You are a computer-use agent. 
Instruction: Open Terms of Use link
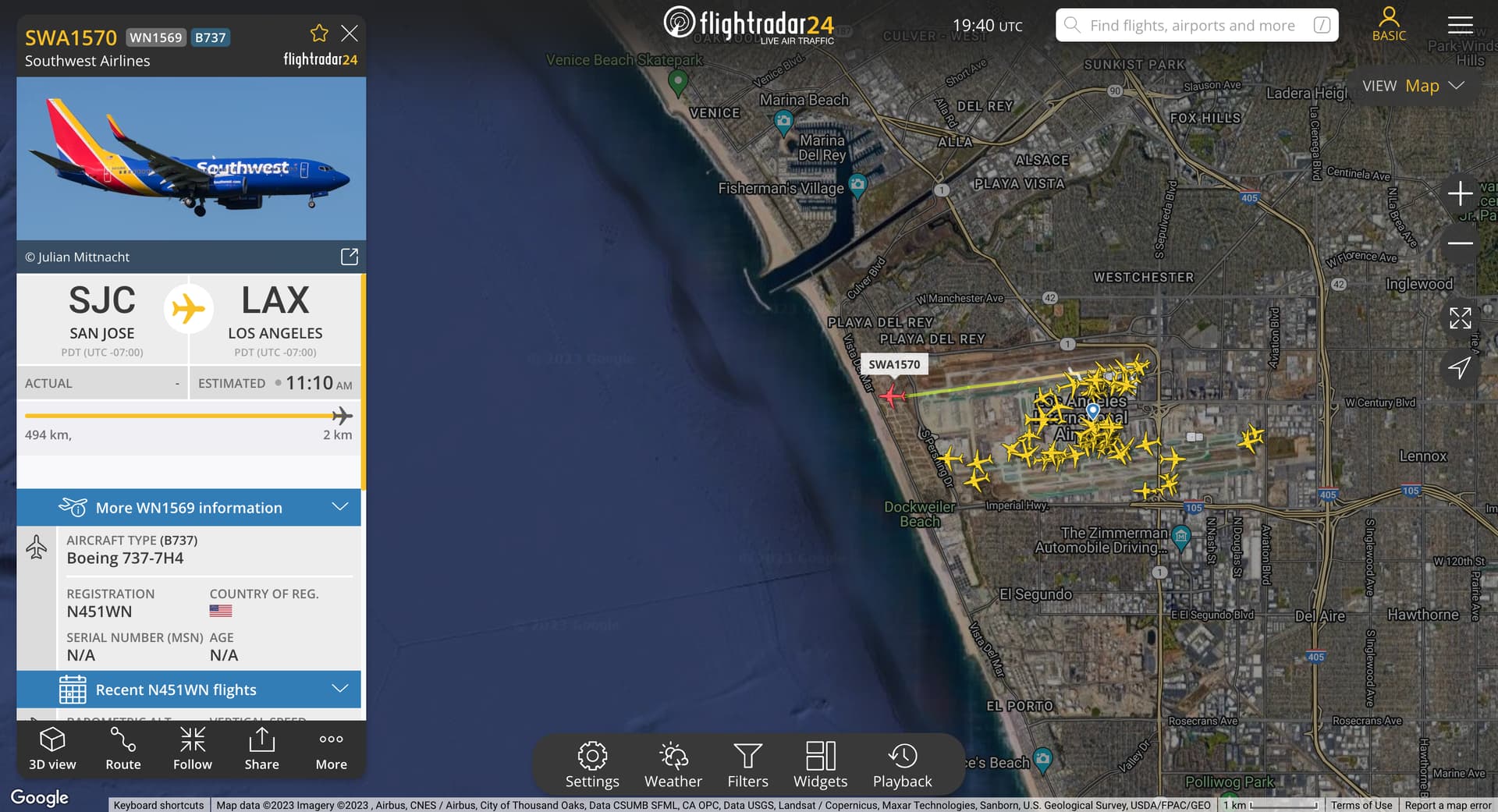[1361, 805]
